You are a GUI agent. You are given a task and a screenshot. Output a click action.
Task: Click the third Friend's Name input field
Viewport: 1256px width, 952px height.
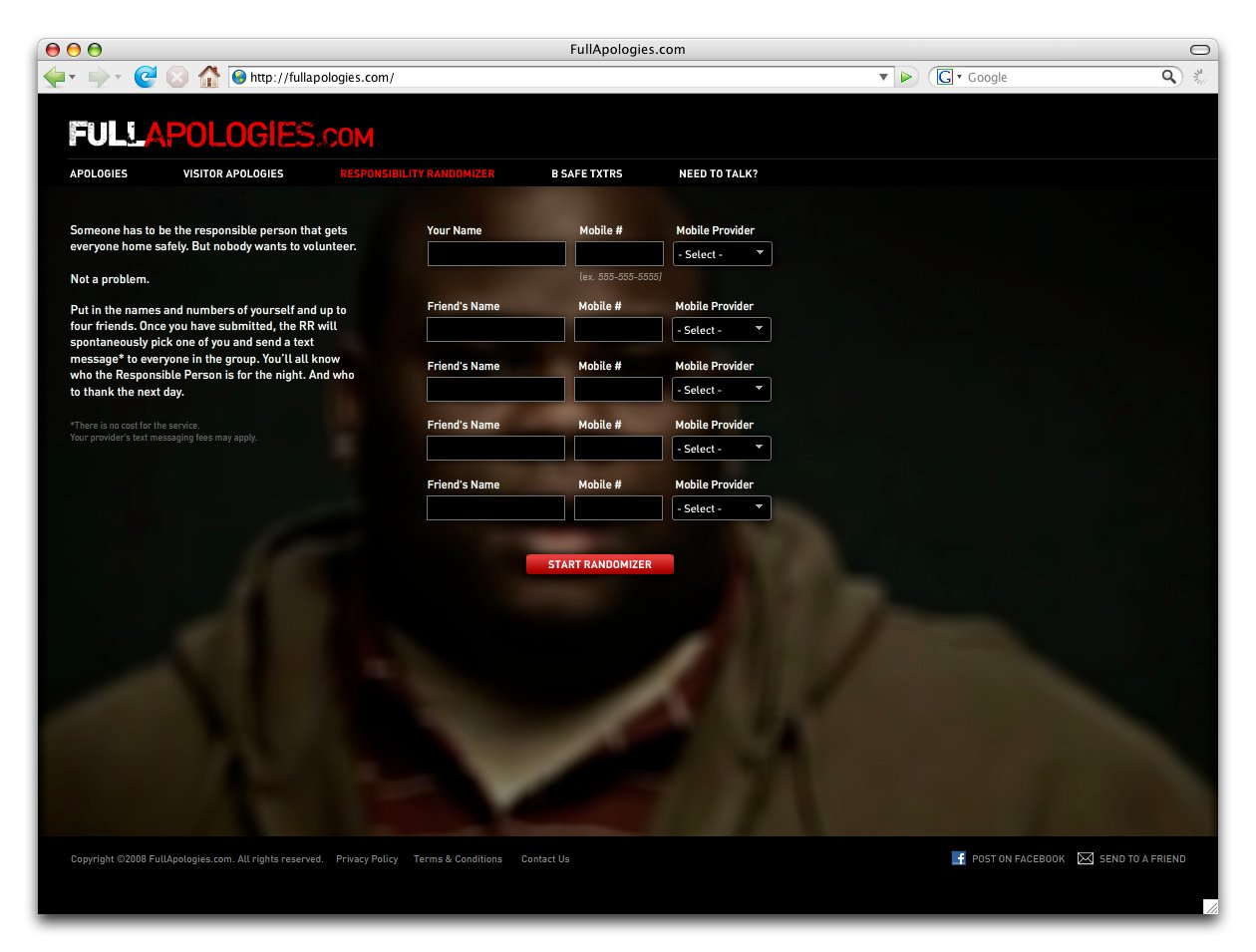(495, 449)
